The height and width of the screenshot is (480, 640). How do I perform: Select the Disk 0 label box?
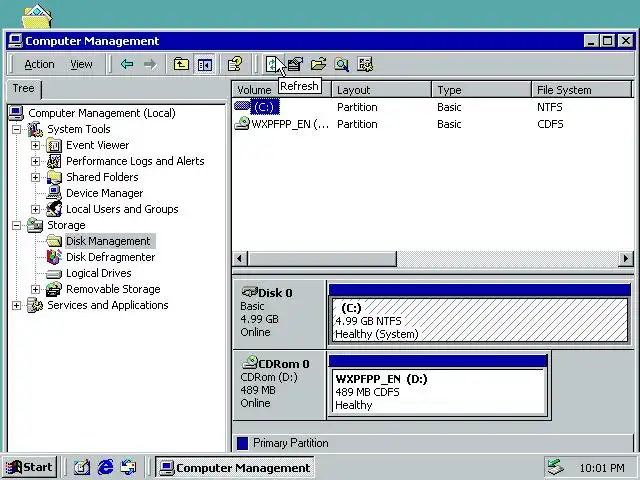pos(279,313)
